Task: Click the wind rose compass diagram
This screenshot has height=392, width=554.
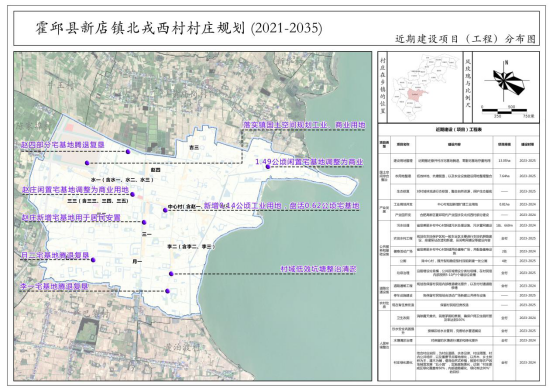Action: (x=506, y=81)
